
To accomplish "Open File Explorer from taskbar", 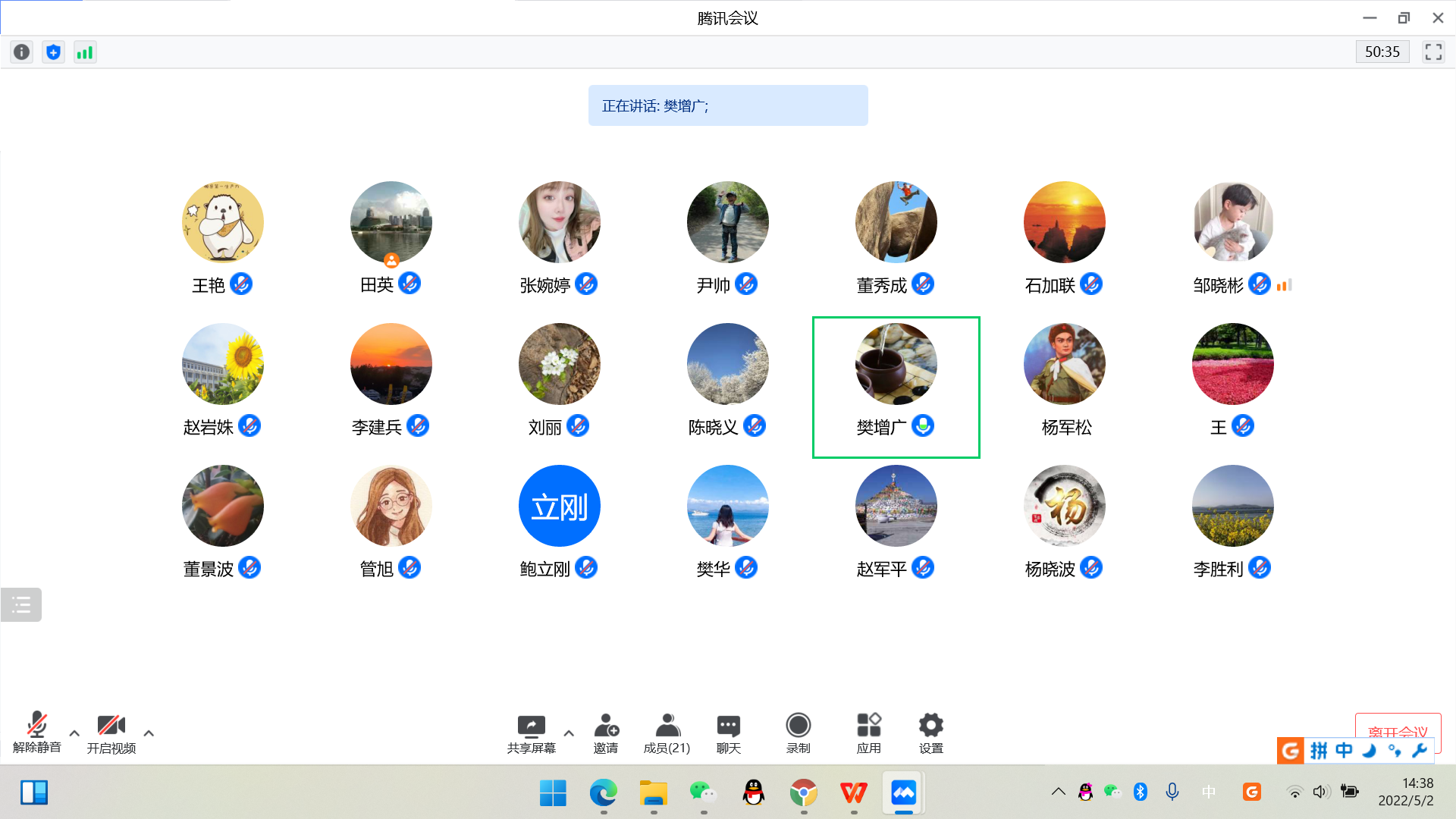I will tap(653, 793).
